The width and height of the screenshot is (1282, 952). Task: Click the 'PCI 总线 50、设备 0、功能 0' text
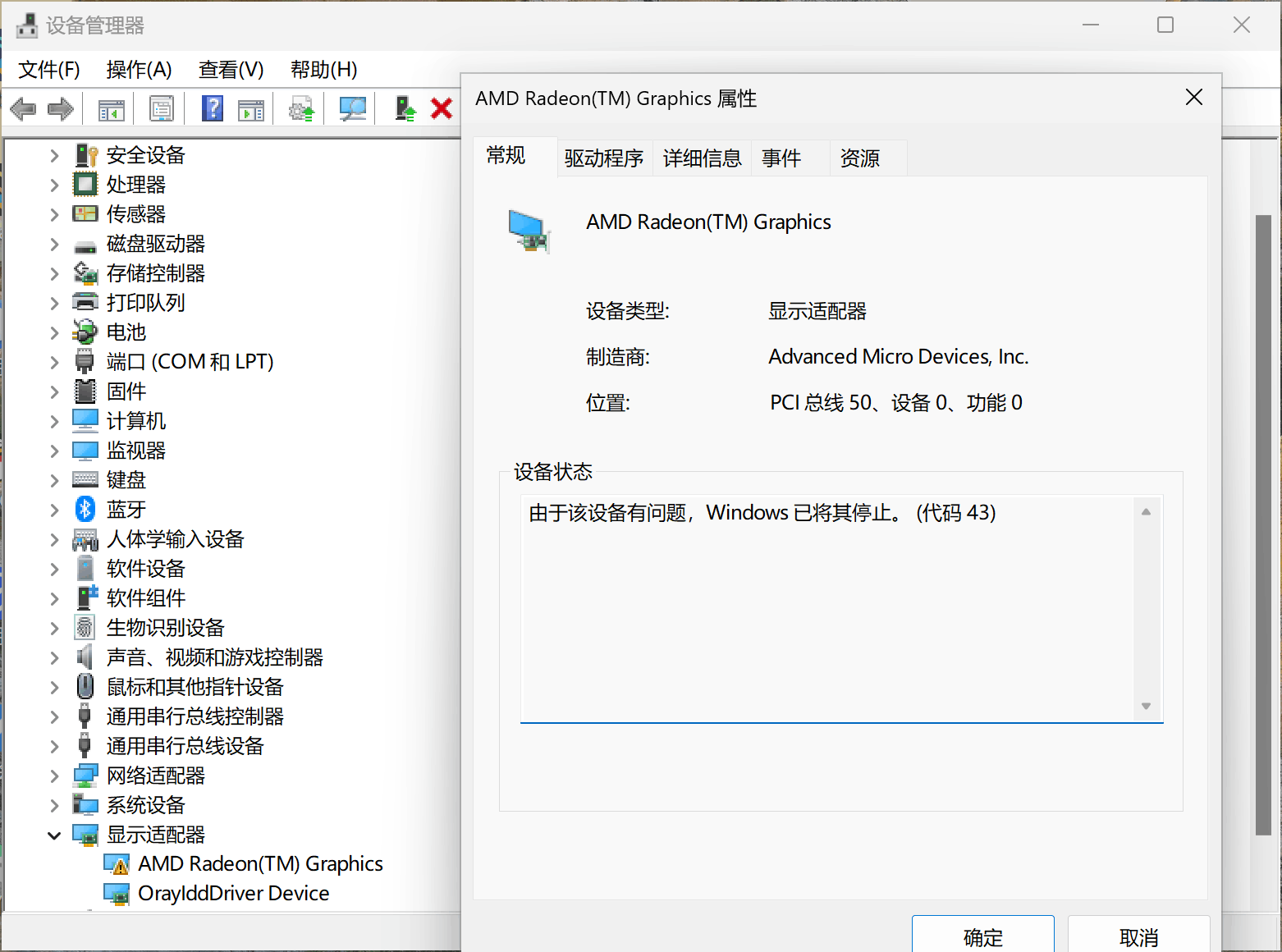point(896,403)
